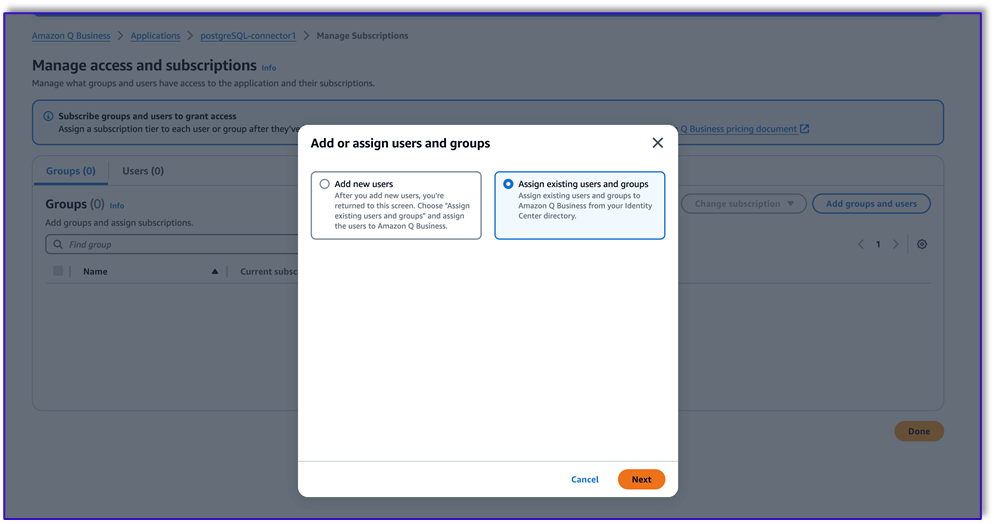Go to previous page chevron
The height and width of the screenshot is (524, 994).
[860, 245]
